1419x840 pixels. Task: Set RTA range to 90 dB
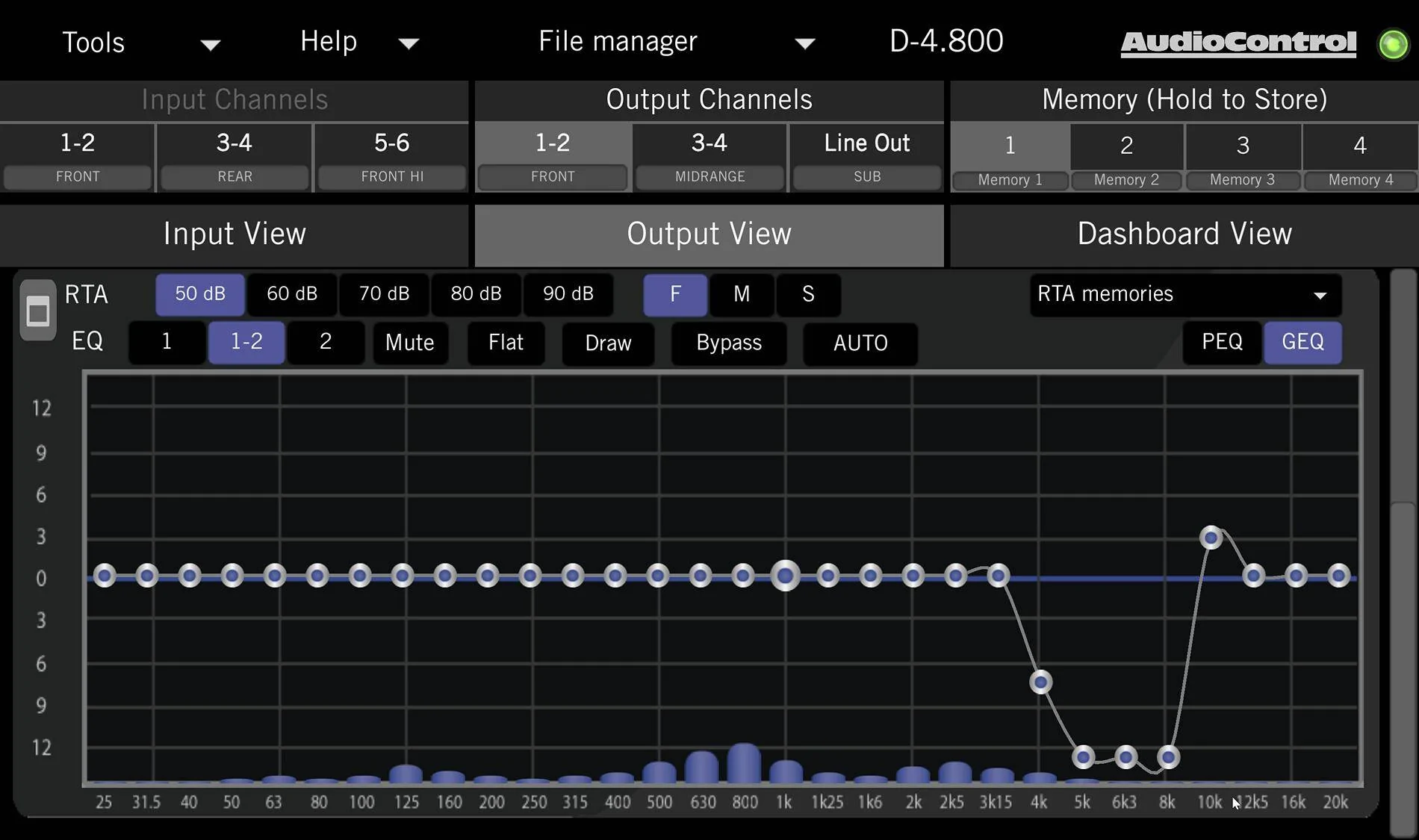[x=568, y=294]
